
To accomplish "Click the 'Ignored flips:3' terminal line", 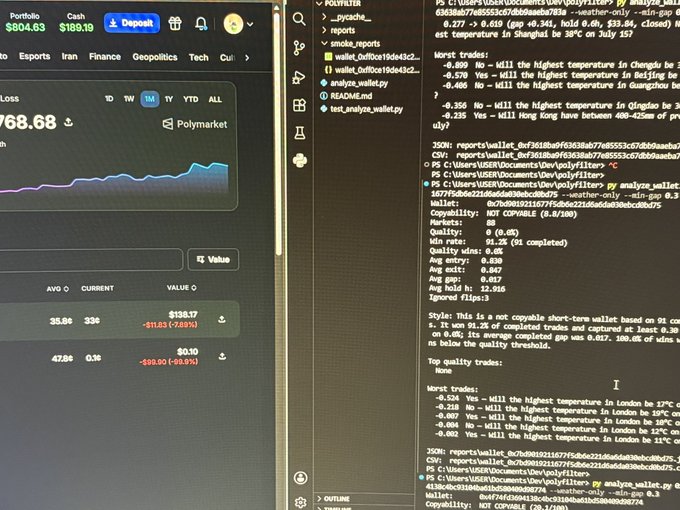I will tap(459, 298).
